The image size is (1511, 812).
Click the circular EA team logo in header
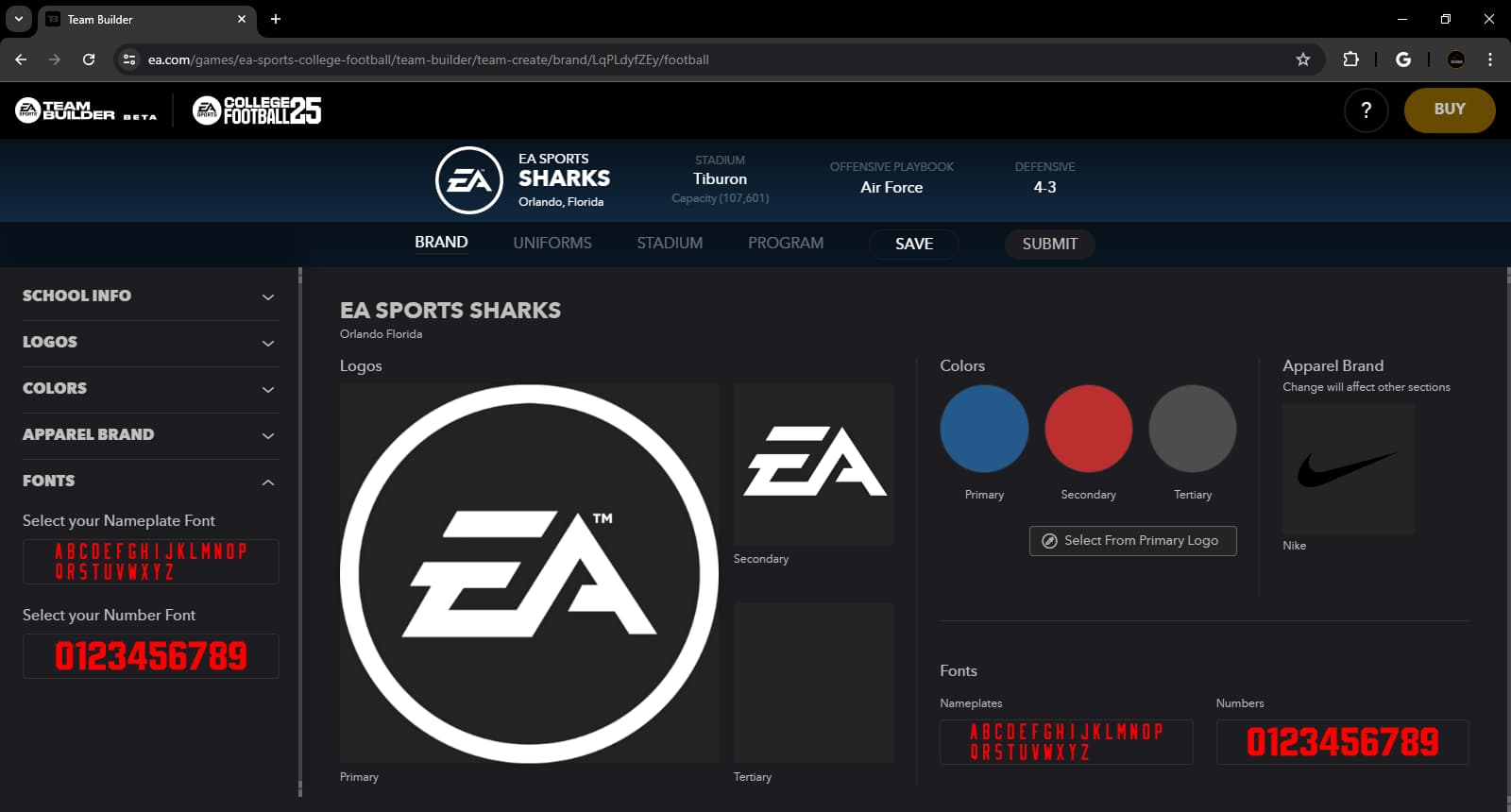tap(468, 180)
